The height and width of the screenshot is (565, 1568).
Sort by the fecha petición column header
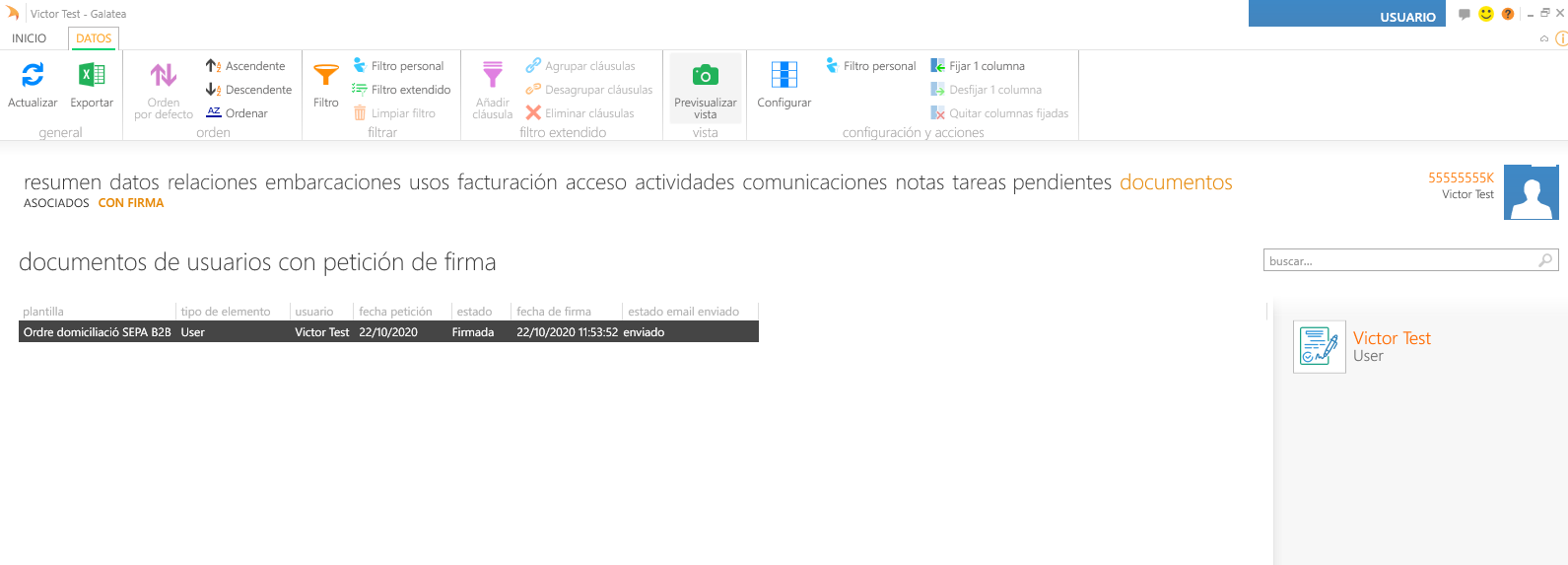click(395, 312)
